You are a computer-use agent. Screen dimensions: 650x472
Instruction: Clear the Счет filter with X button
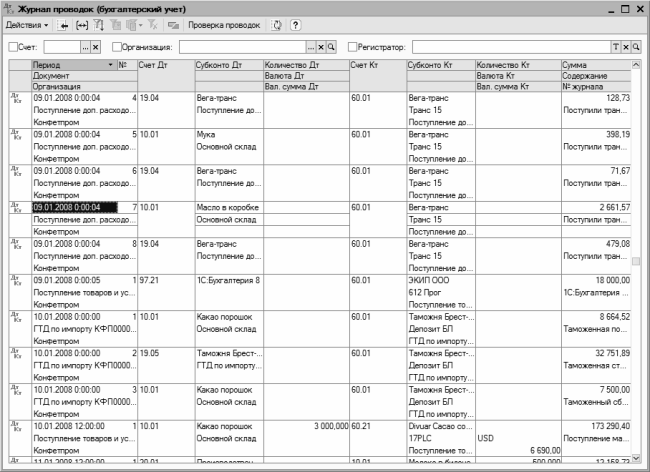pyautogui.click(x=96, y=47)
